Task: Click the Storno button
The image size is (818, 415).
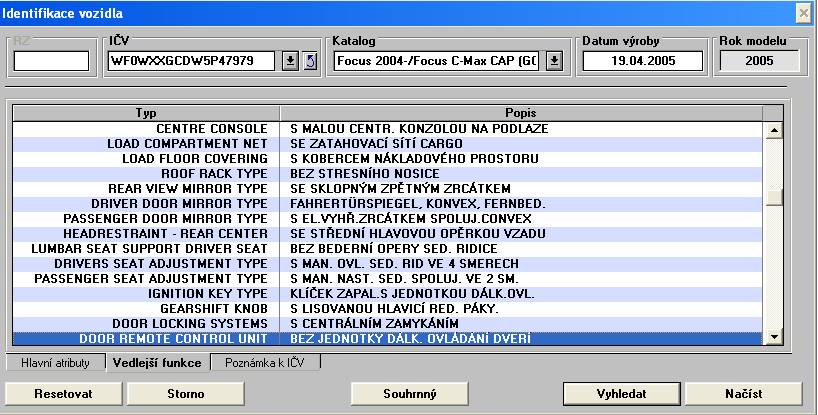Action: [186, 393]
